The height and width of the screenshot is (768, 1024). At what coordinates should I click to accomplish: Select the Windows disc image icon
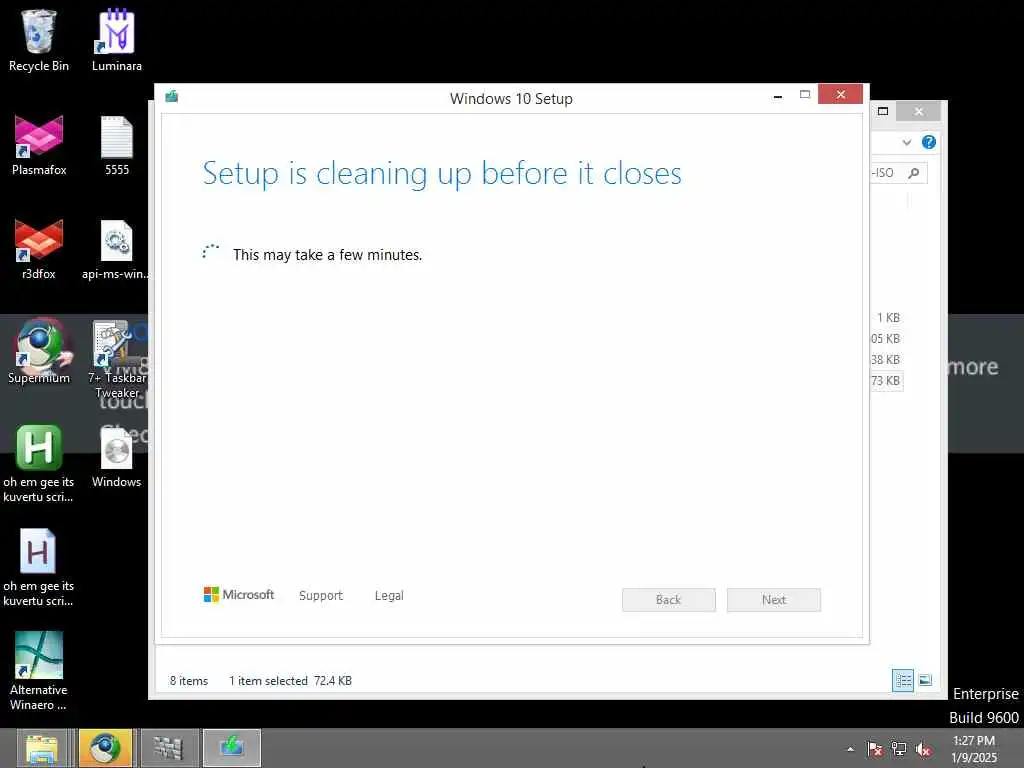(116, 456)
